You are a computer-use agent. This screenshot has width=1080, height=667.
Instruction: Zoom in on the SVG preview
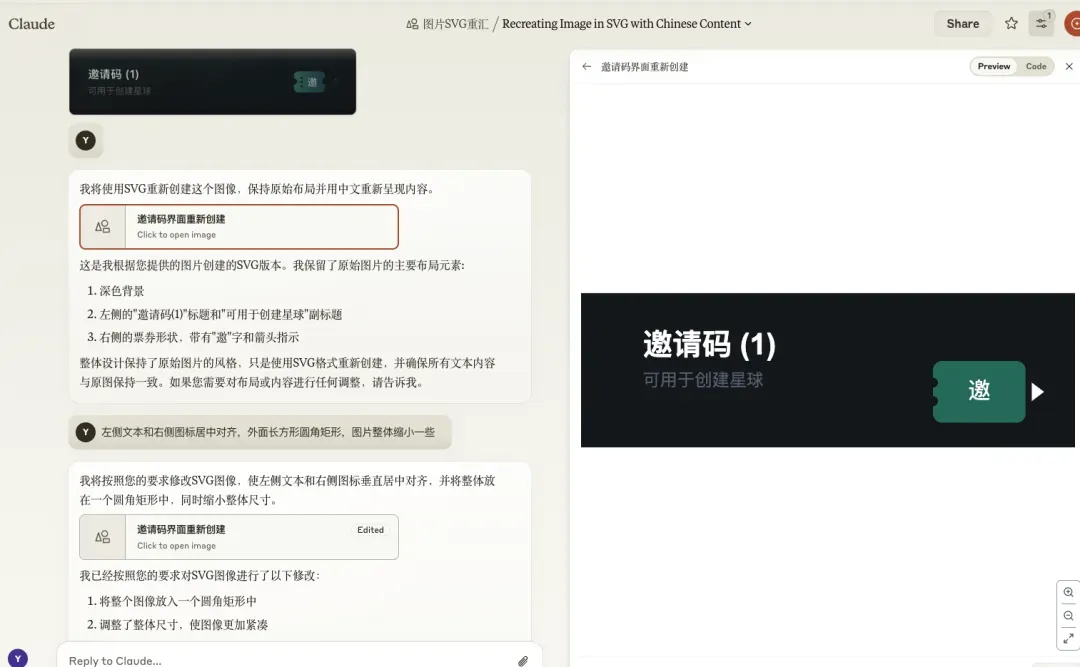pyautogui.click(x=1068, y=593)
